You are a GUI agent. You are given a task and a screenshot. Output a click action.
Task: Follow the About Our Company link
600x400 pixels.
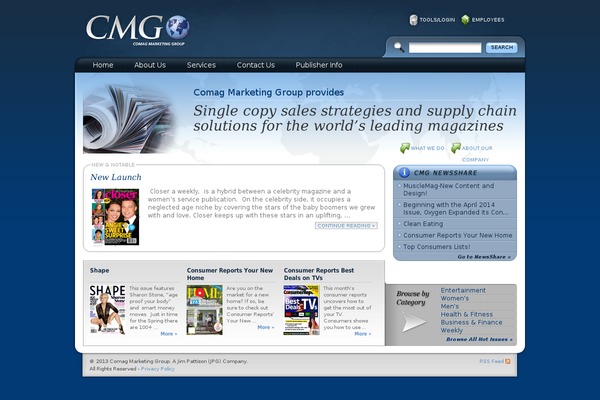tap(476, 154)
